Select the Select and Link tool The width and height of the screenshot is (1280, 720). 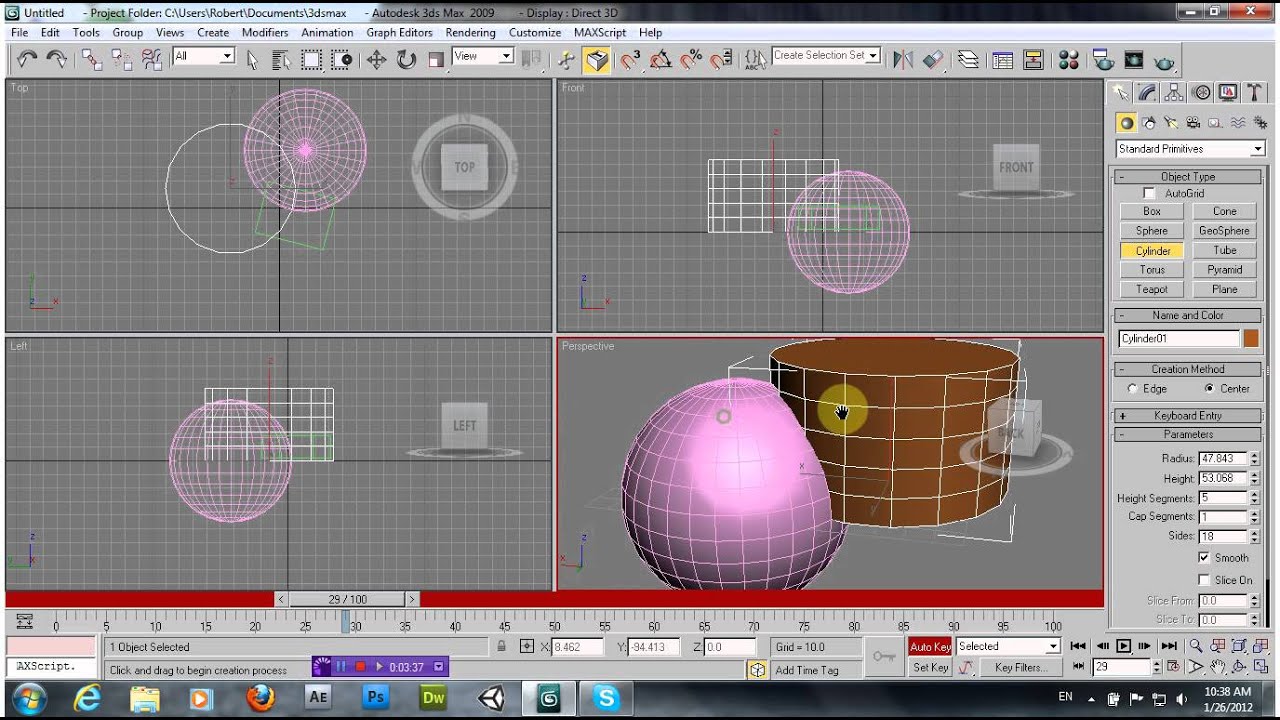[91, 59]
